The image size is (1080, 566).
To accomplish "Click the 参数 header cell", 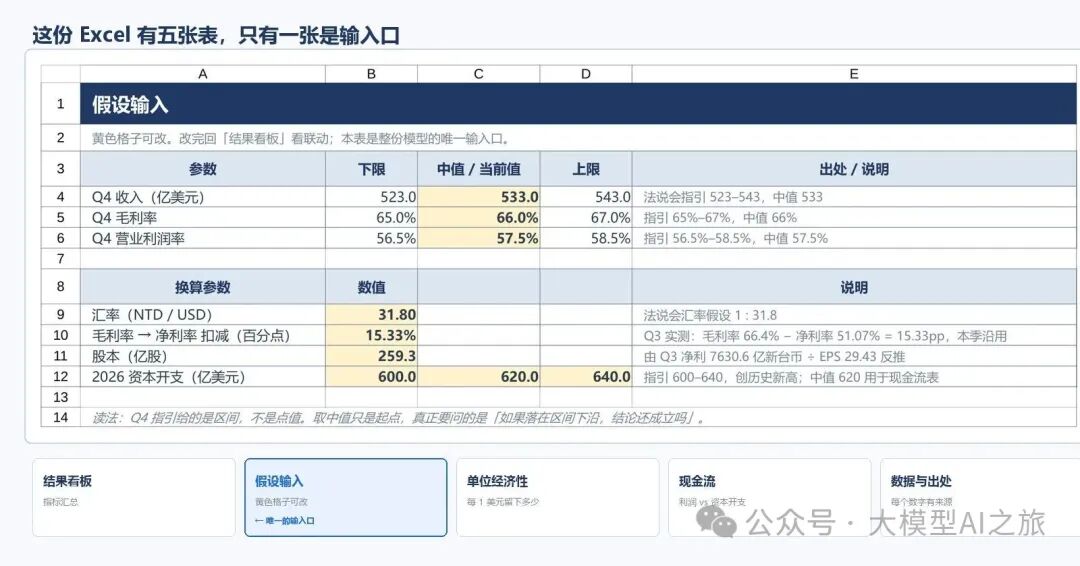I will coord(202,169).
